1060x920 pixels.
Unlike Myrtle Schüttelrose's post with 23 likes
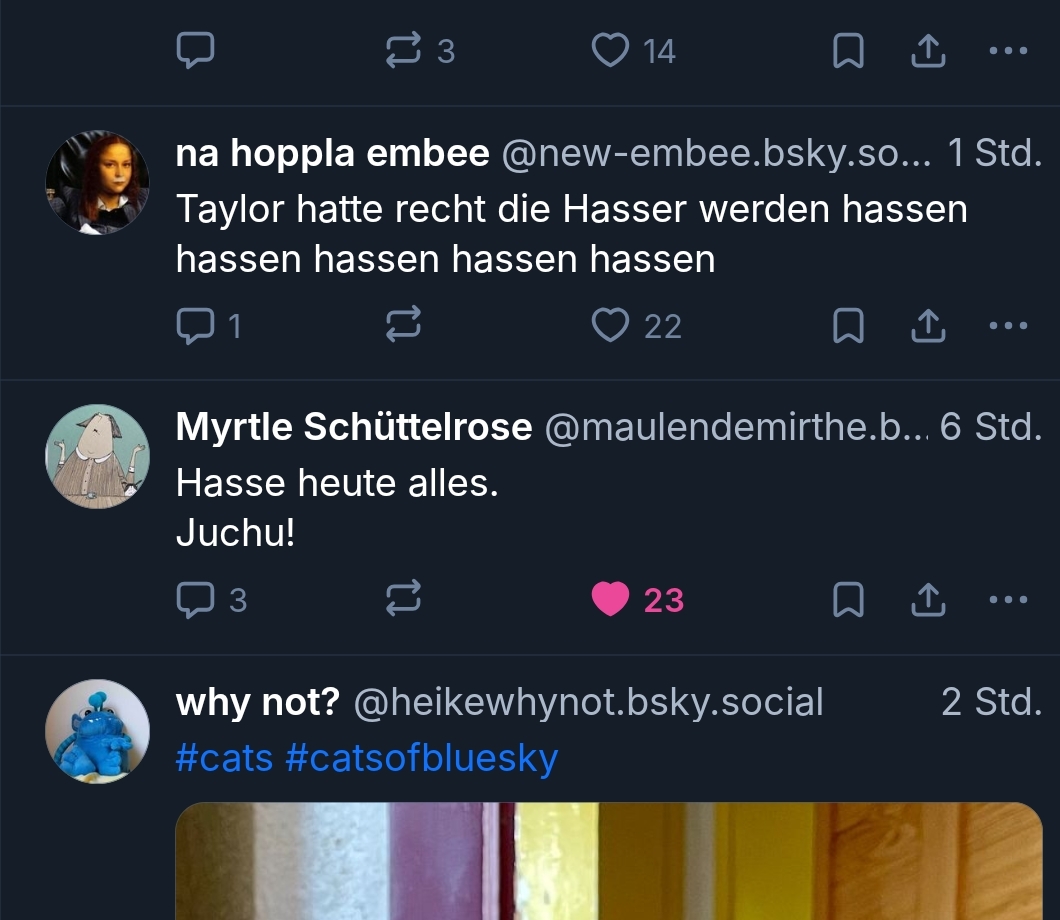pos(610,599)
